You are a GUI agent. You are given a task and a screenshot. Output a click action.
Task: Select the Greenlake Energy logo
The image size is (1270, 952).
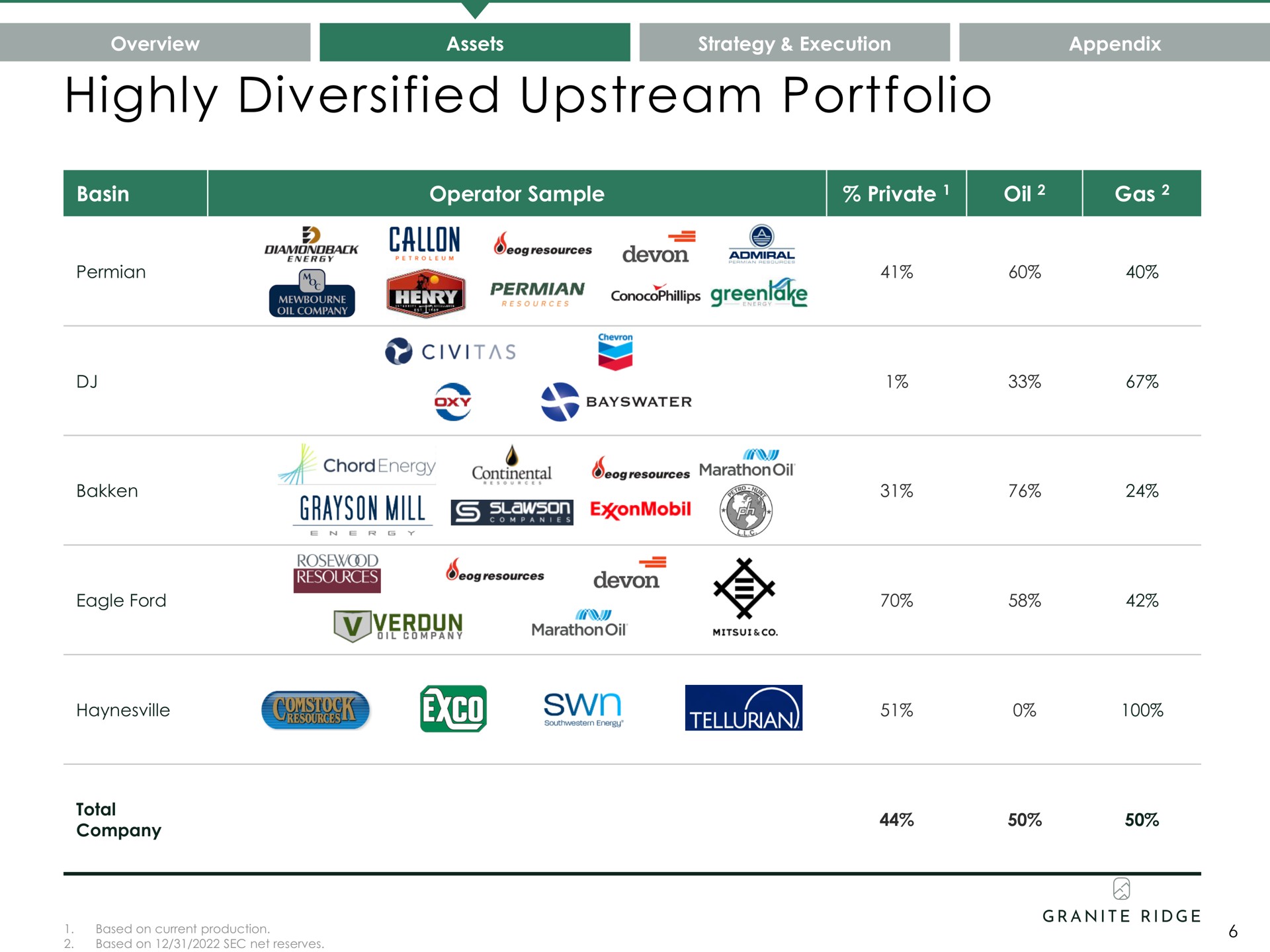(x=759, y=293)
